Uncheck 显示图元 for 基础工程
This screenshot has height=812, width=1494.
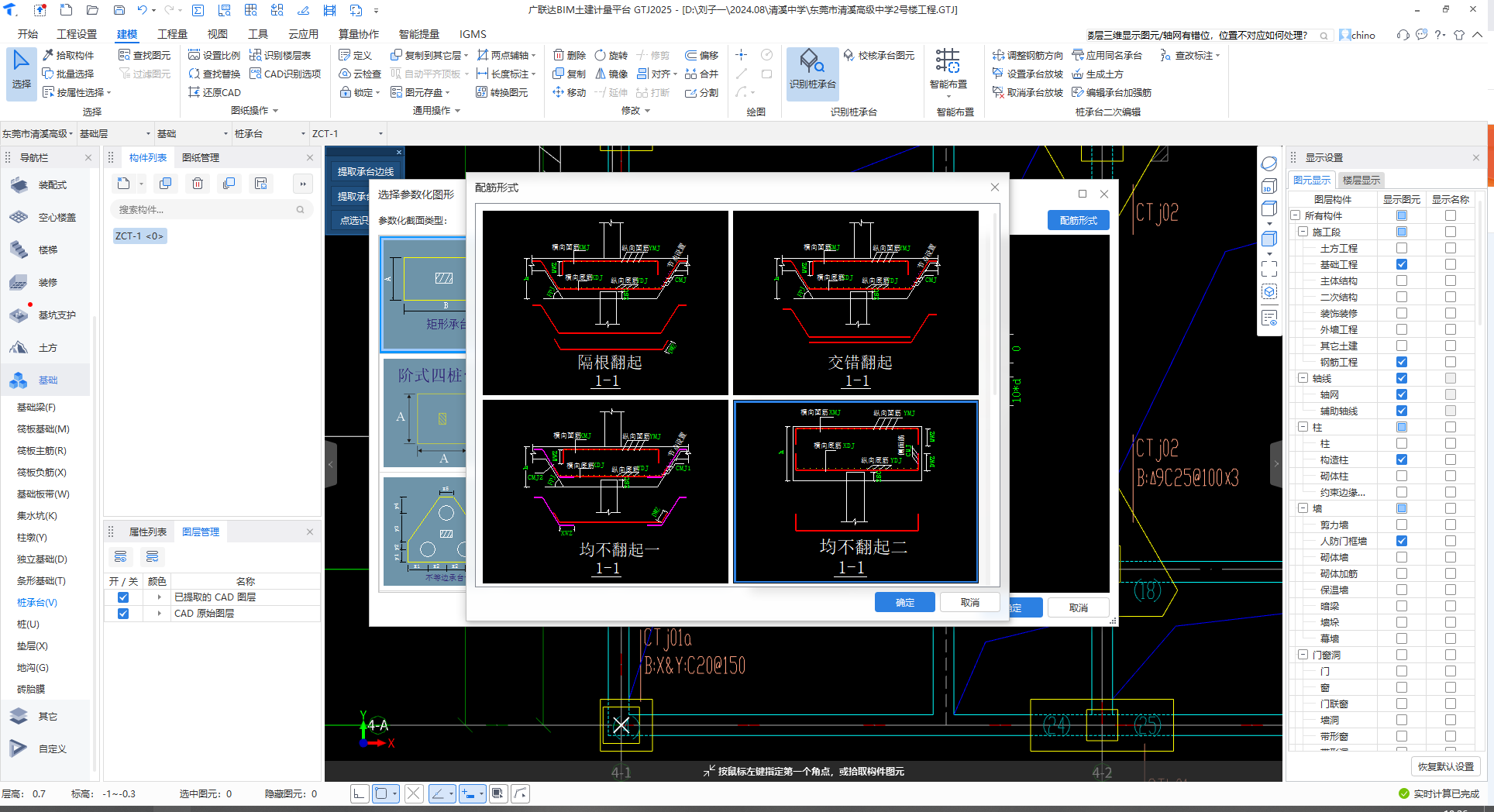pos(1402,264)
